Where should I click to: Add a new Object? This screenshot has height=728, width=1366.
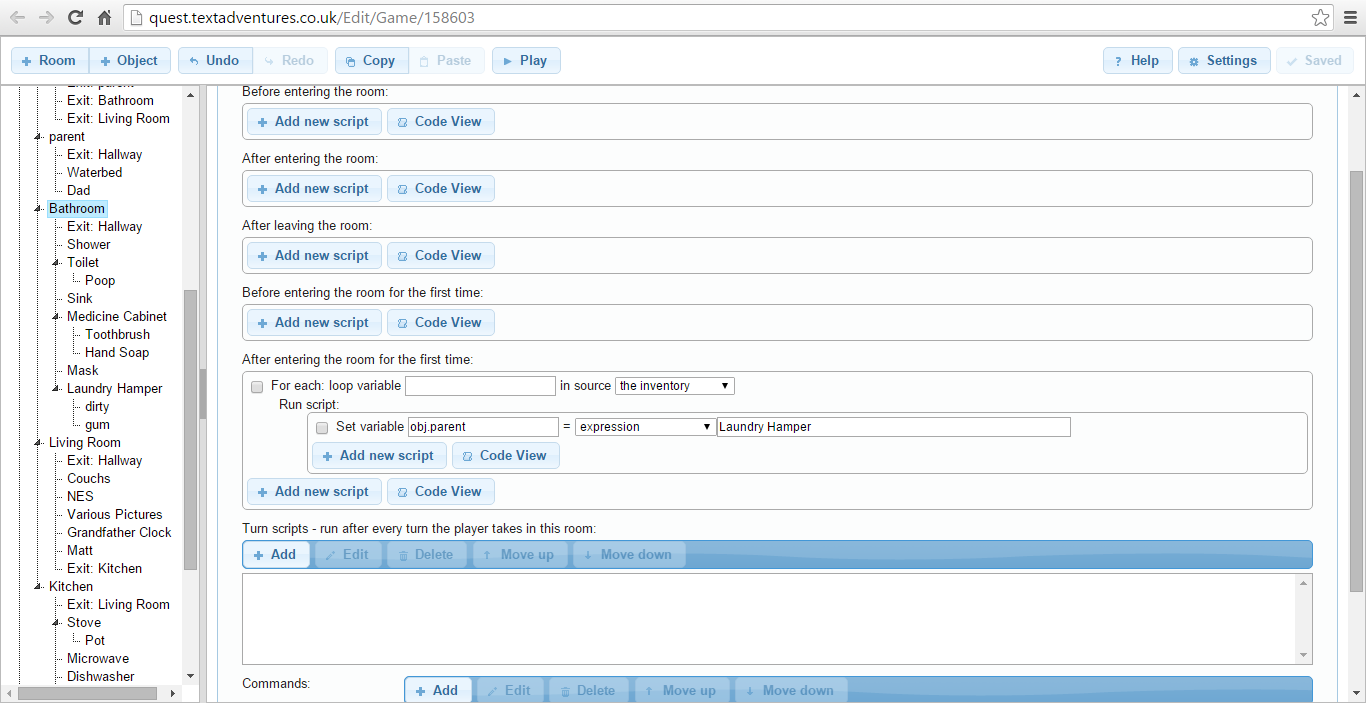point(130,61)
